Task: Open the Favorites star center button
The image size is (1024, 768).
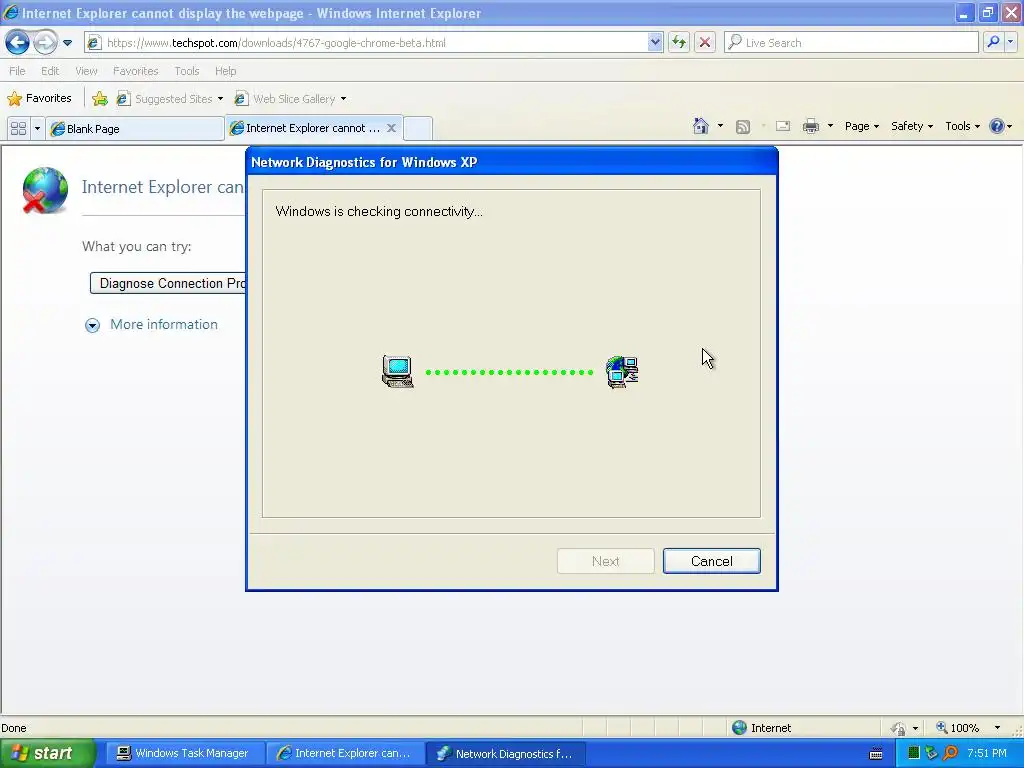Action: 39,99
